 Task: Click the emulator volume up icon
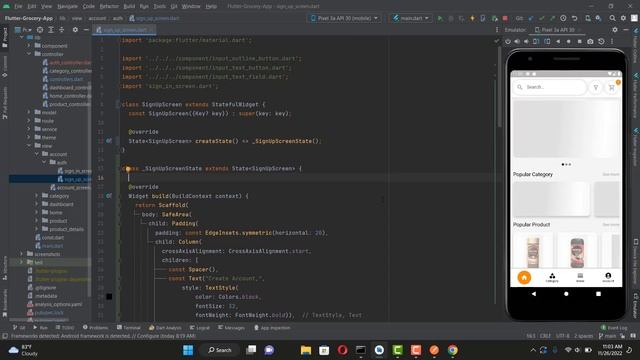point(517,41)
